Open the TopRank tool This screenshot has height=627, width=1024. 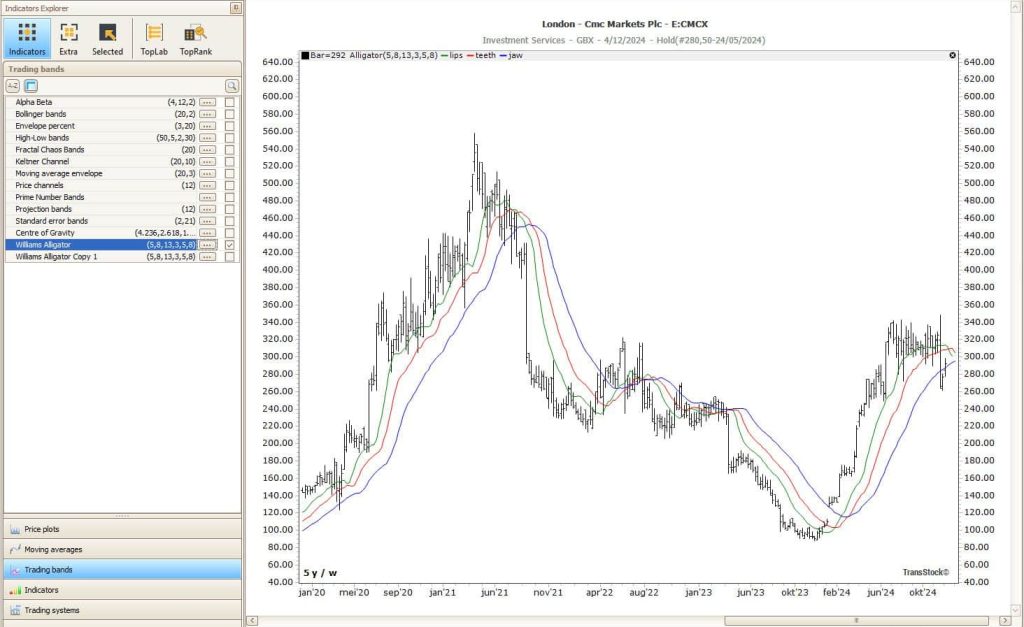195,38
